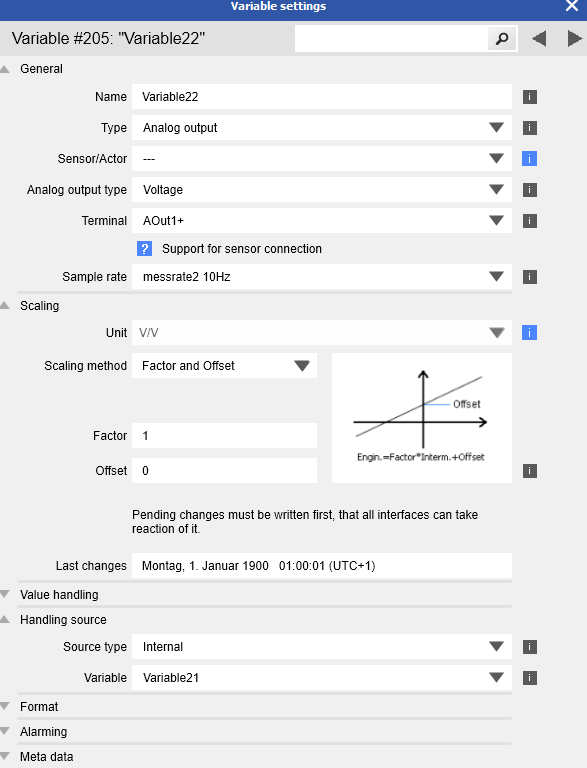Click blue info icon beside Sensor/Actor
587x768 pixels.
pos(530,159)
